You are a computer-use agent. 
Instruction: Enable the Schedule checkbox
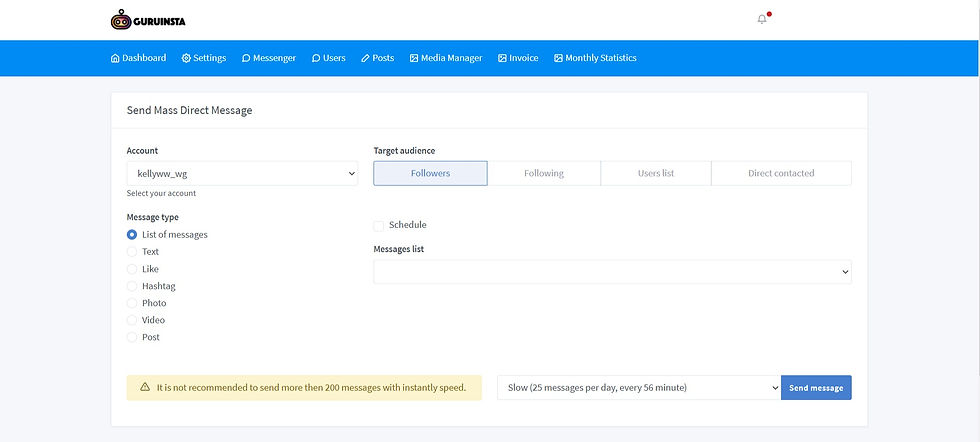(x=379, y=225)
